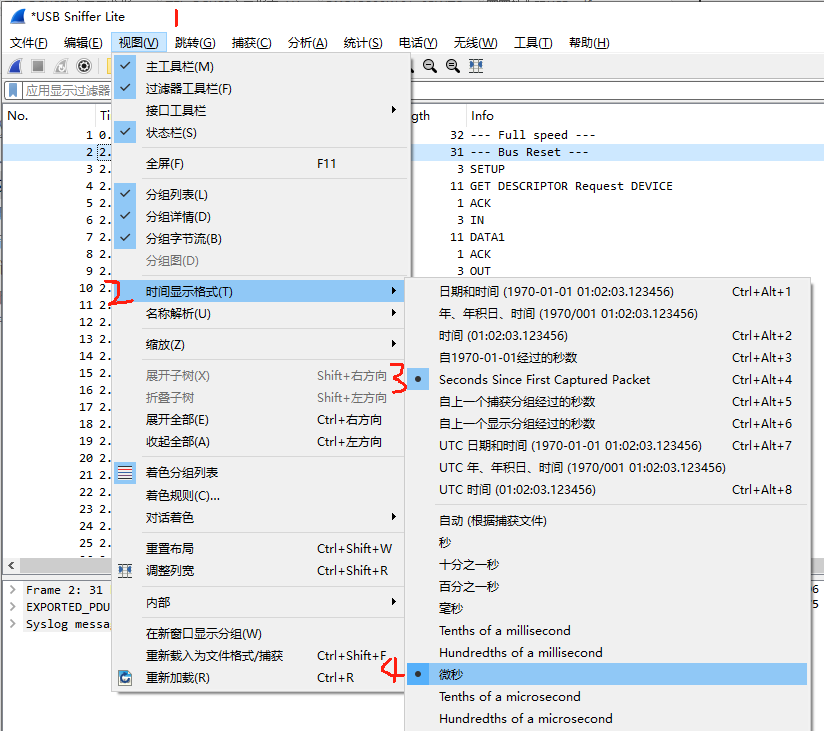Open the 帮助(H) menu
Screen dimensions: 824x731
click(x=589, y=43)
